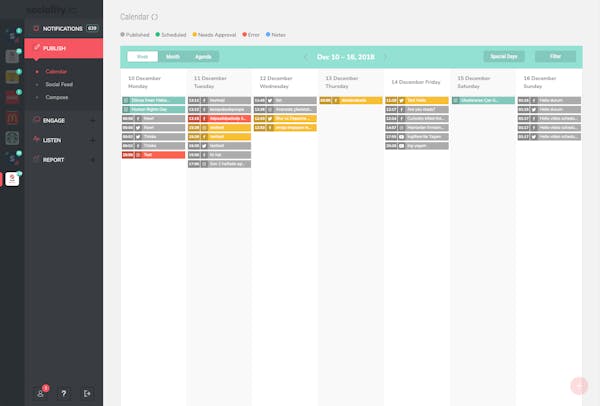Go to next week arrow

click(x=386, y=57)
